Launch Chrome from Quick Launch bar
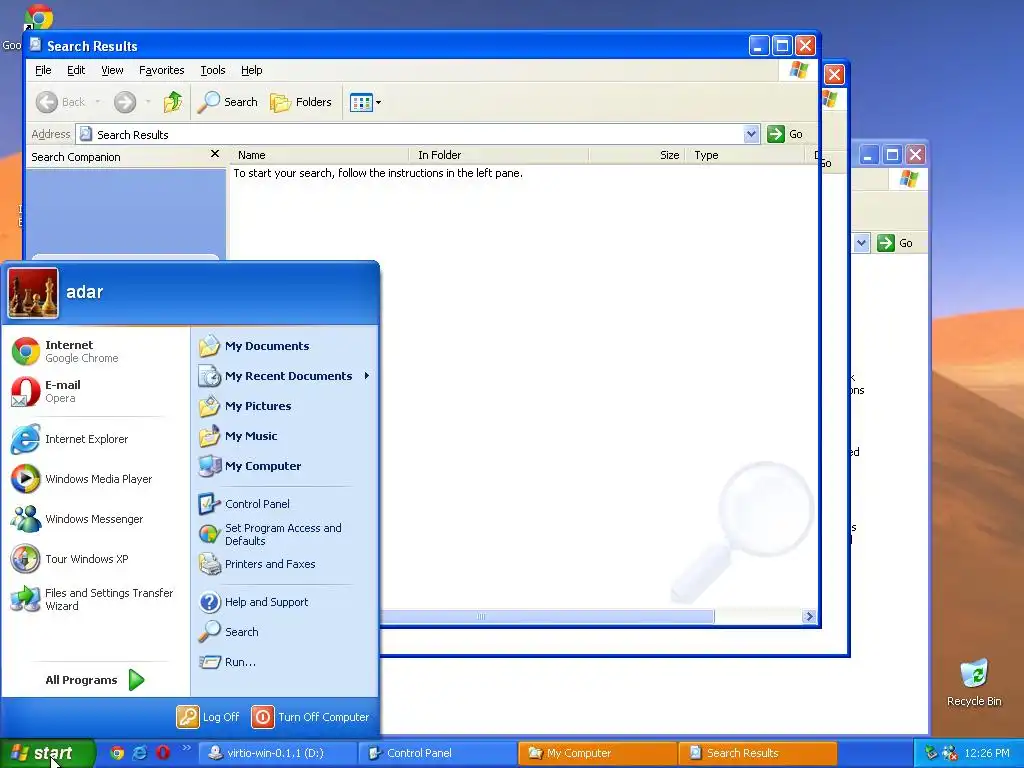 (x=117, y=753)
